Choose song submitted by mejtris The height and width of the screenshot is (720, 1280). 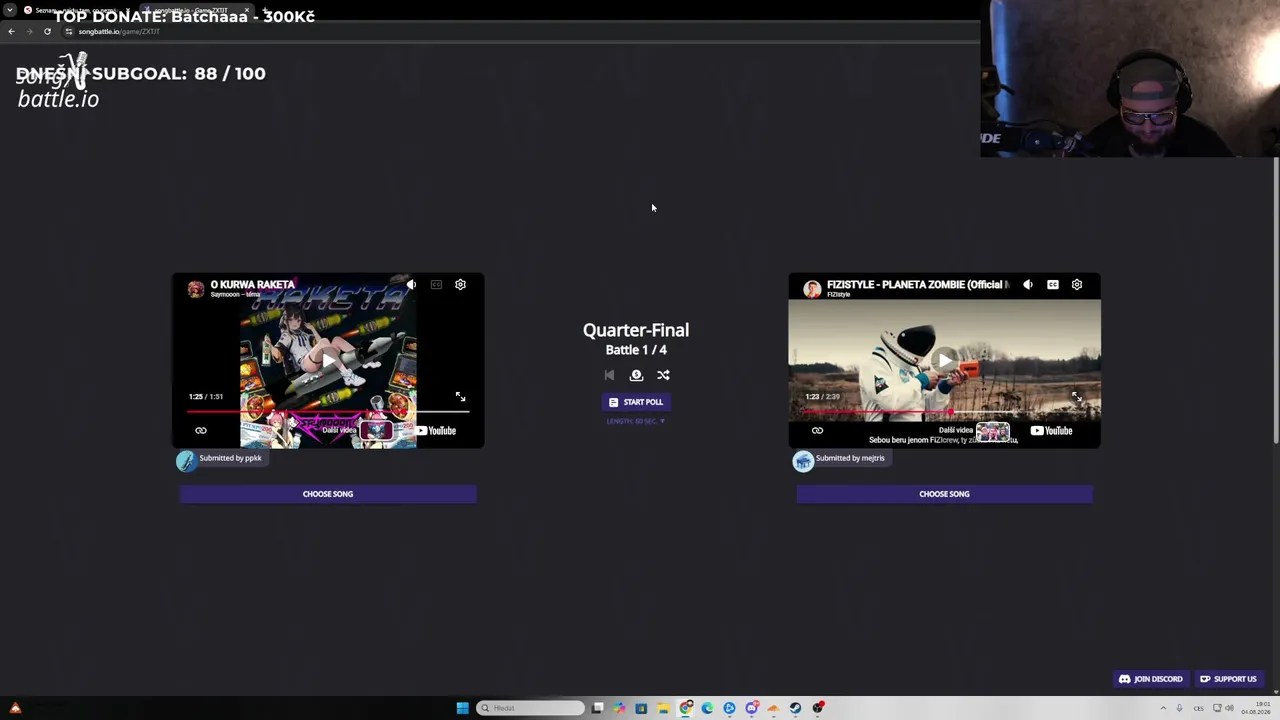pyautogui.click(x=944, y=494)
